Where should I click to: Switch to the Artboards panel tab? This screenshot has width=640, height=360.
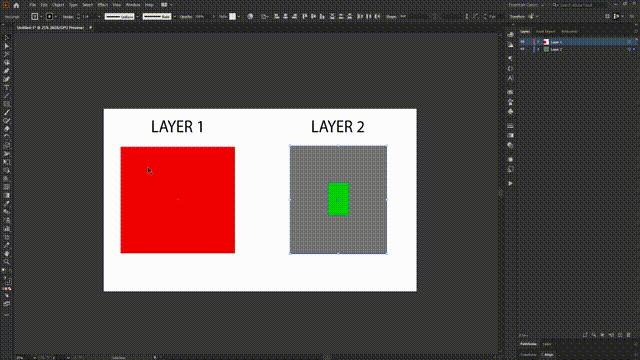pyautogui.click(x=569, y=31)
